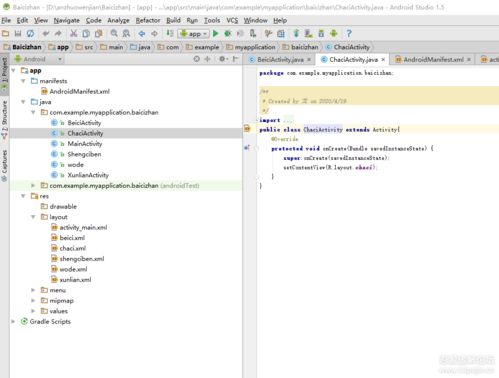The width and height of the screenshot is (499, 378).
Task: Open the Captures tool window tab
Action: 4,165
